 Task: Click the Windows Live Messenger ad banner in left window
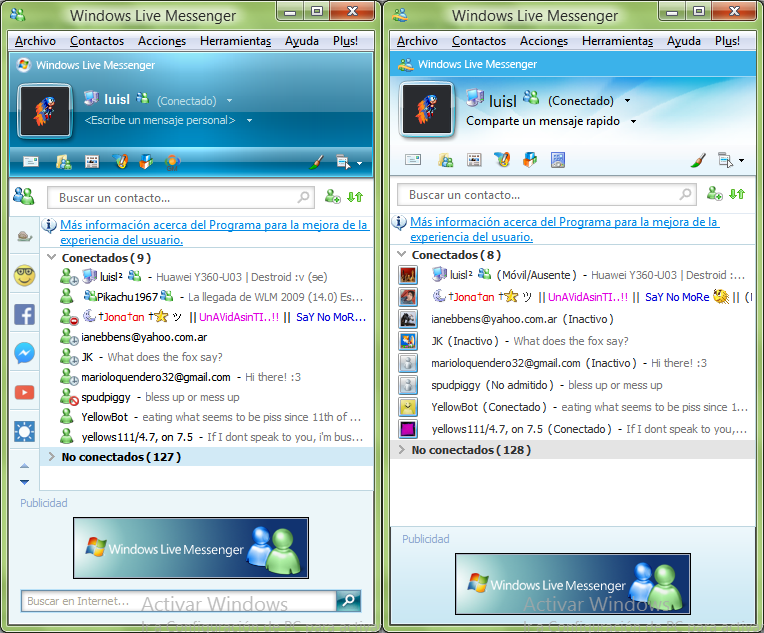pyautogui.click(x=191, y=548)
